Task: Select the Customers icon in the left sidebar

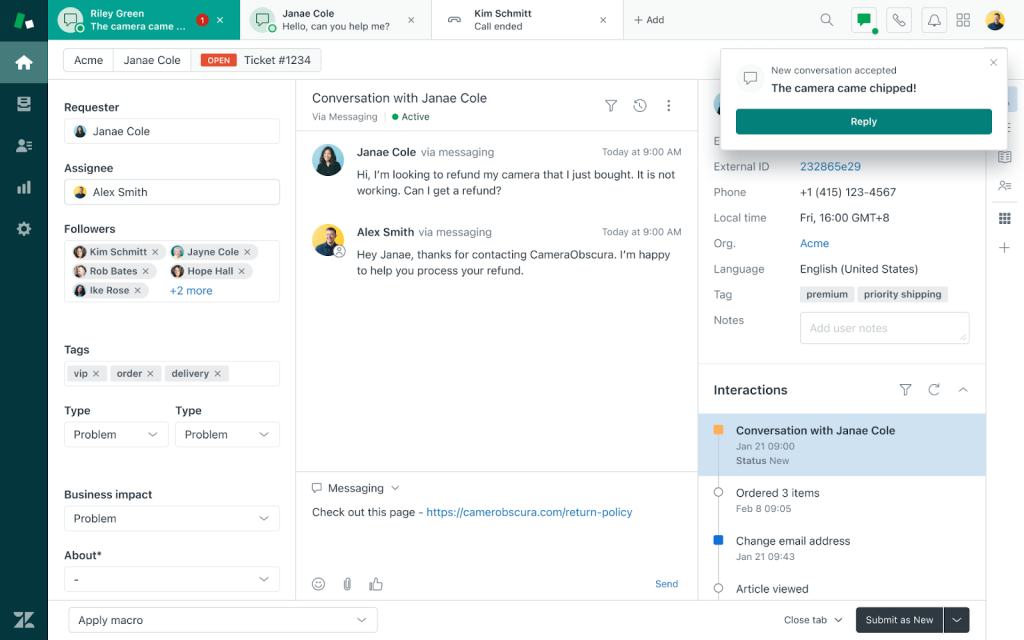Action: 24,144
